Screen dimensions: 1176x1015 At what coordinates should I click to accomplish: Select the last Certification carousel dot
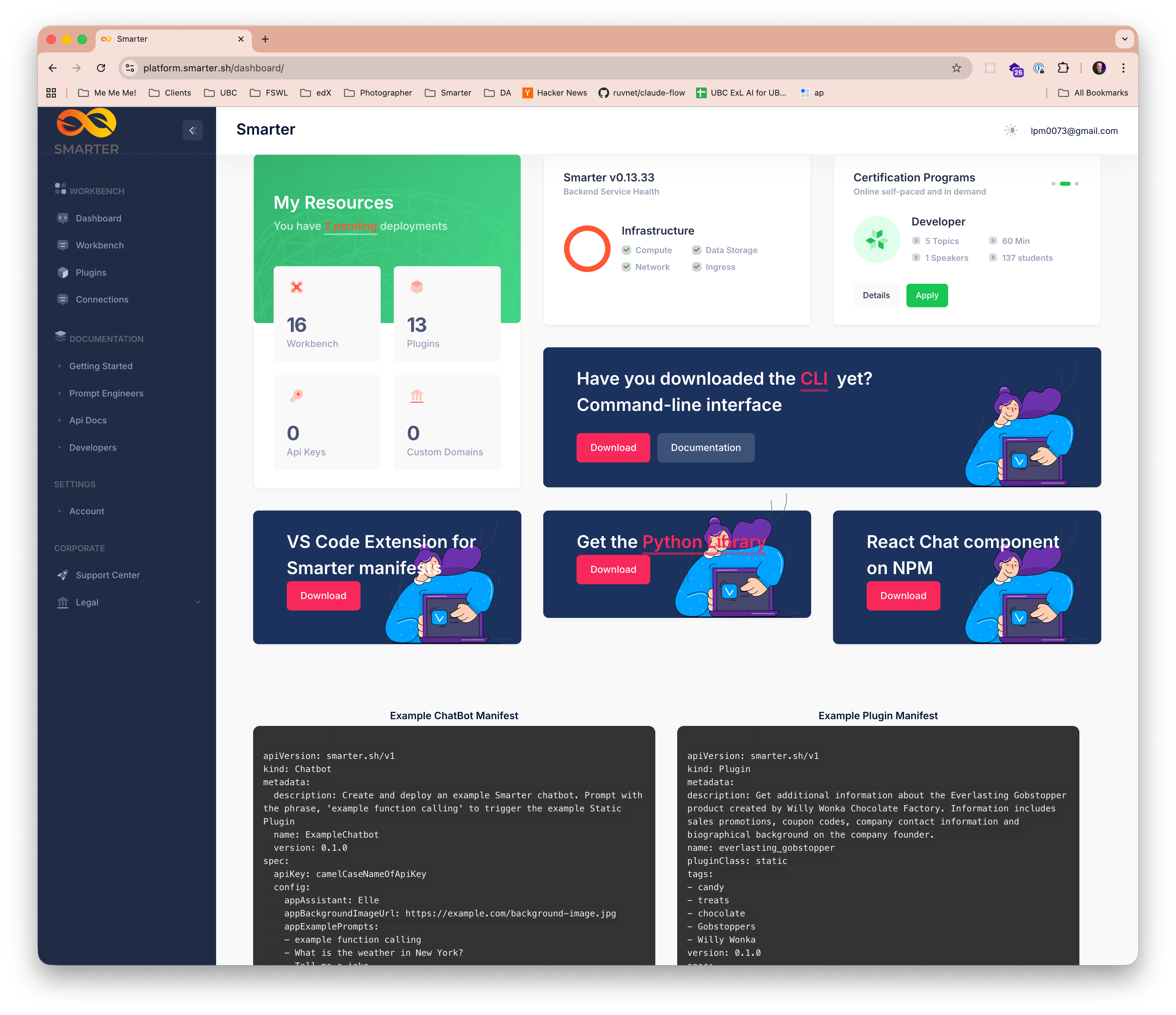1077,184
